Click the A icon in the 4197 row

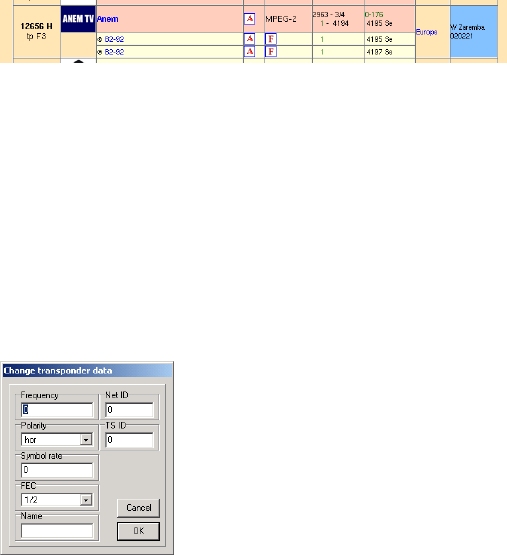pyautogui.click(x=250, y=52)
